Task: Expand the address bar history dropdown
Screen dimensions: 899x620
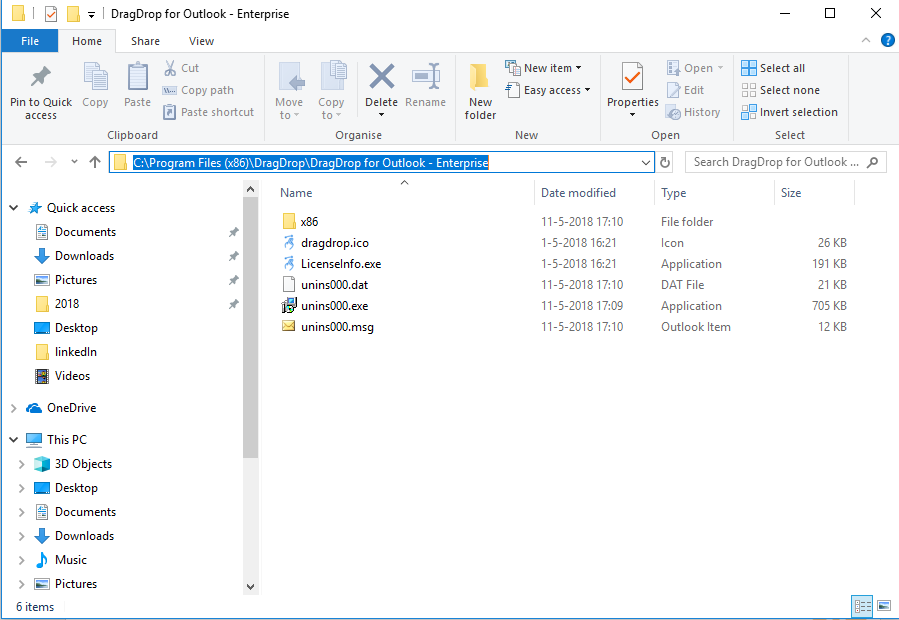Action: 646,162
